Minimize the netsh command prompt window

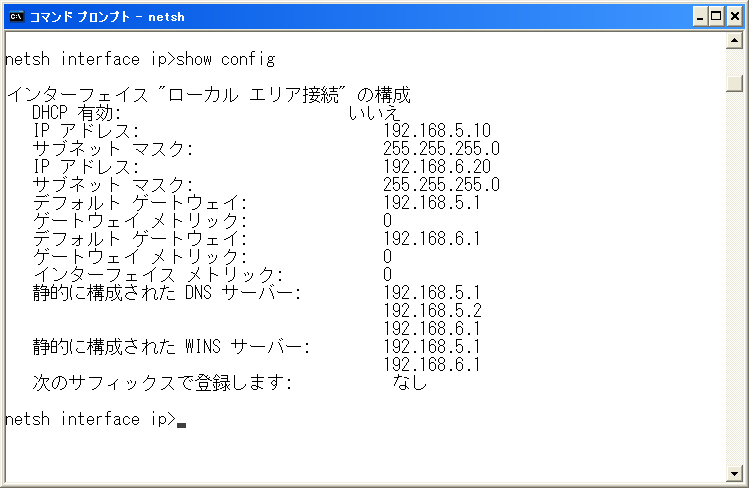pyautogui.click(x=700, y=17)
